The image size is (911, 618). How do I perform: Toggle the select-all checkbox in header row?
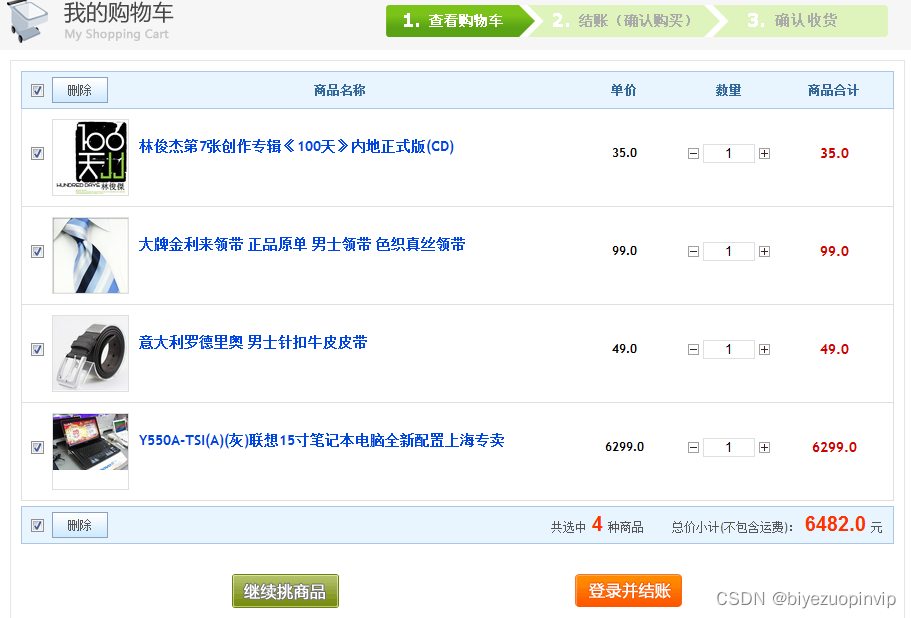pos(38,91)
